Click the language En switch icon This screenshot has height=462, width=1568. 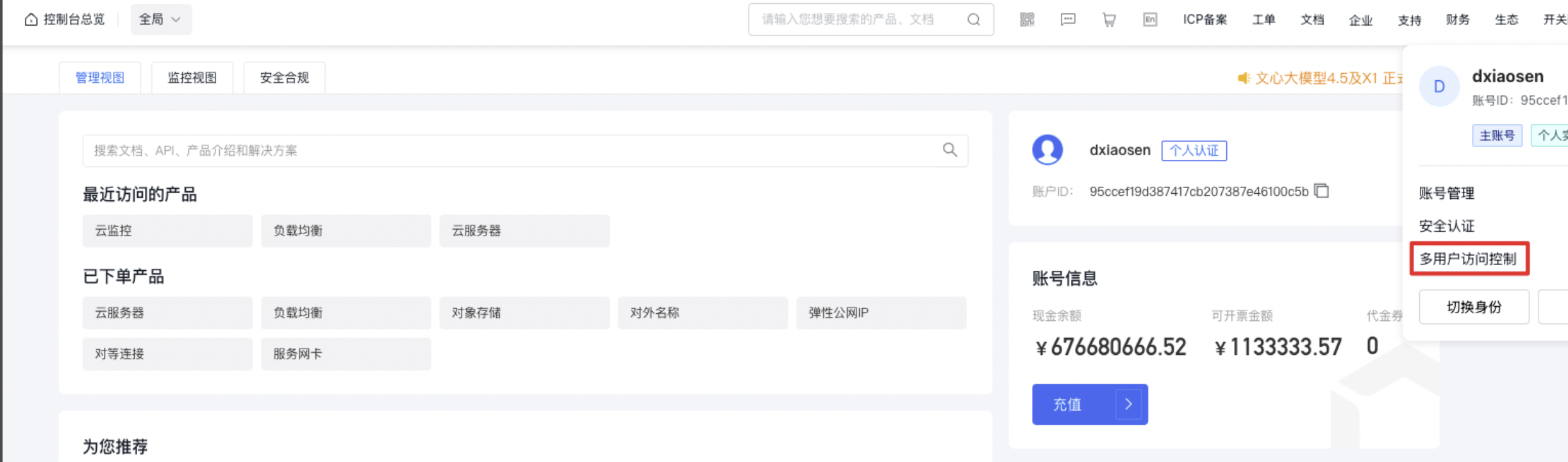pyautogui.click(x=1150, y=20)
